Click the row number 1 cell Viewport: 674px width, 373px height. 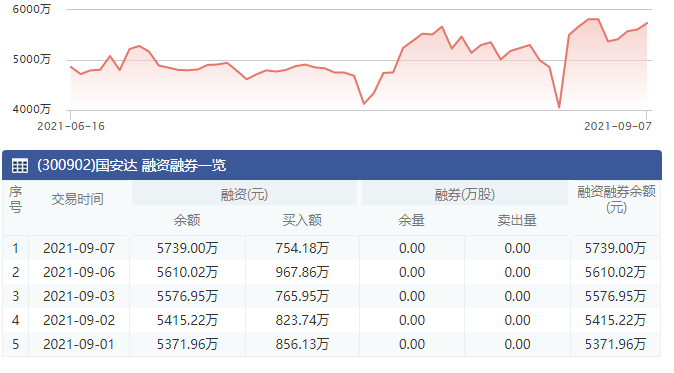15,248
